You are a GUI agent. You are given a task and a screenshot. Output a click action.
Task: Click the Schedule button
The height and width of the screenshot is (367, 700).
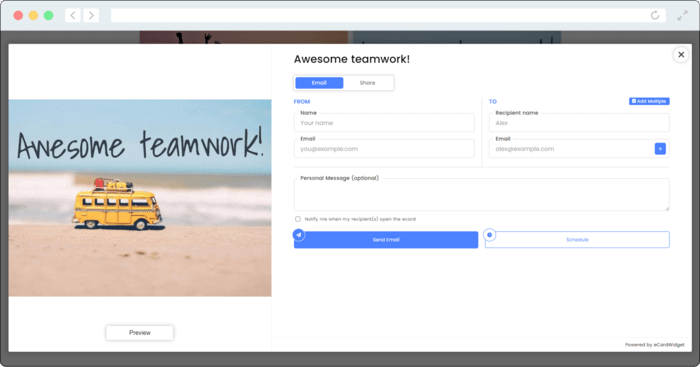coord(577,240)
